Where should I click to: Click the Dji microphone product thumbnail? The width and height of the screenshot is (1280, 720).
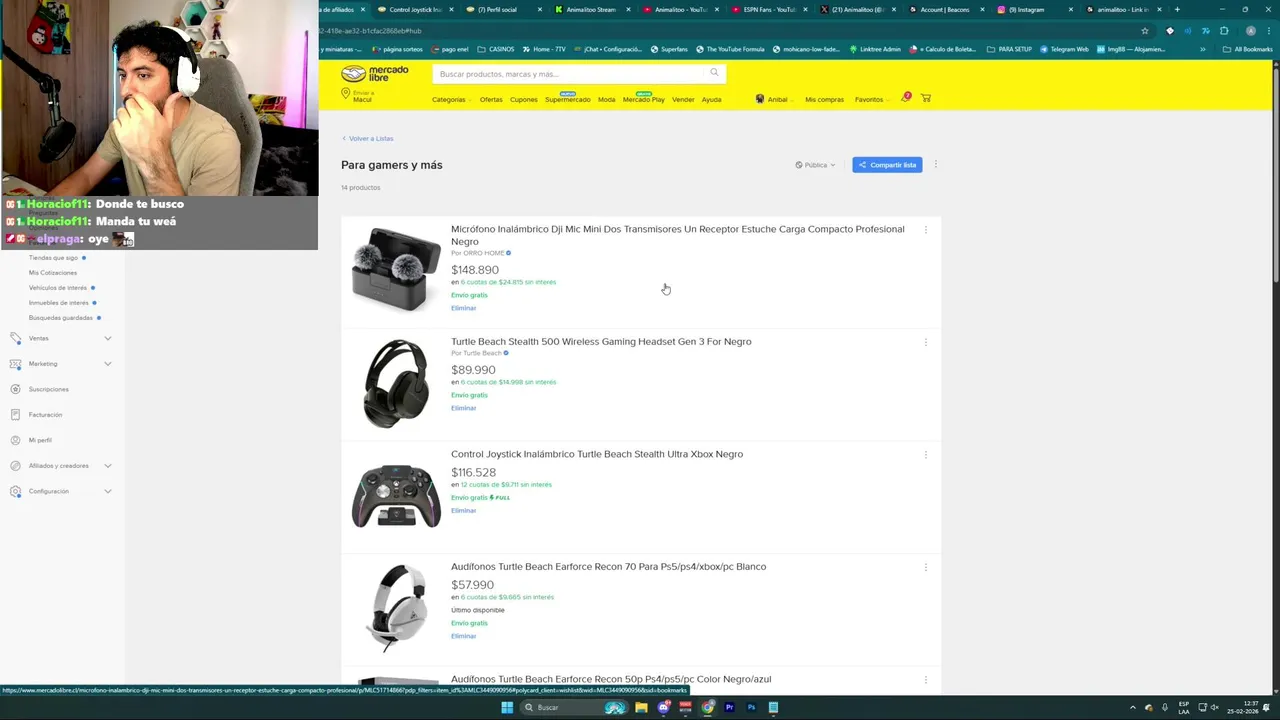point(396,269)
